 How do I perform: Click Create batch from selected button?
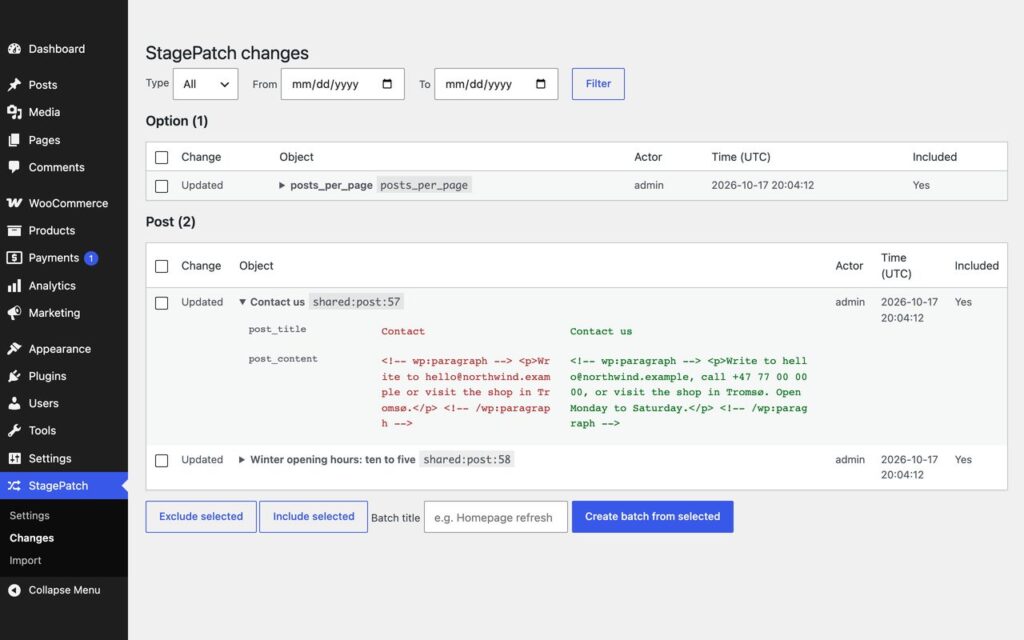[x=652, y=517]
